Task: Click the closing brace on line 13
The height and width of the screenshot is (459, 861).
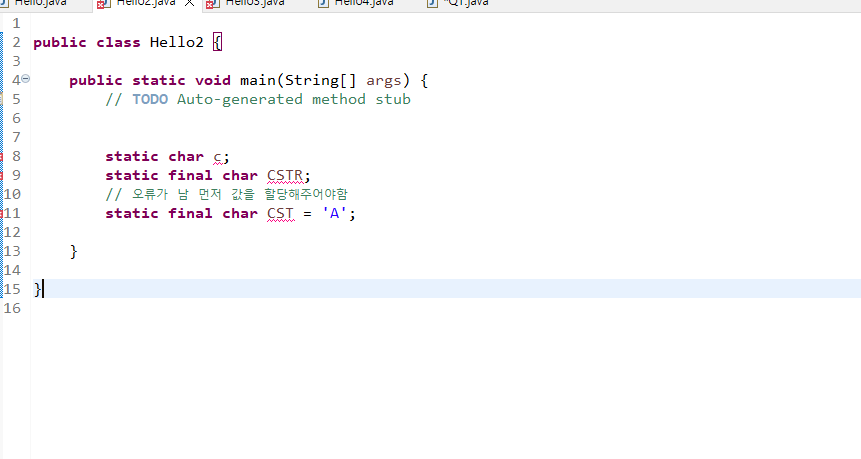Action: (74, 251)
